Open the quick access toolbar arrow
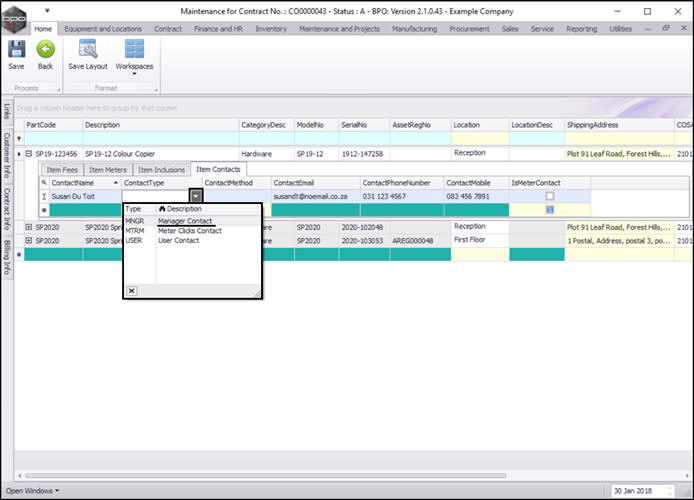This screenshot has height=500, width=694. pos(47,11)
